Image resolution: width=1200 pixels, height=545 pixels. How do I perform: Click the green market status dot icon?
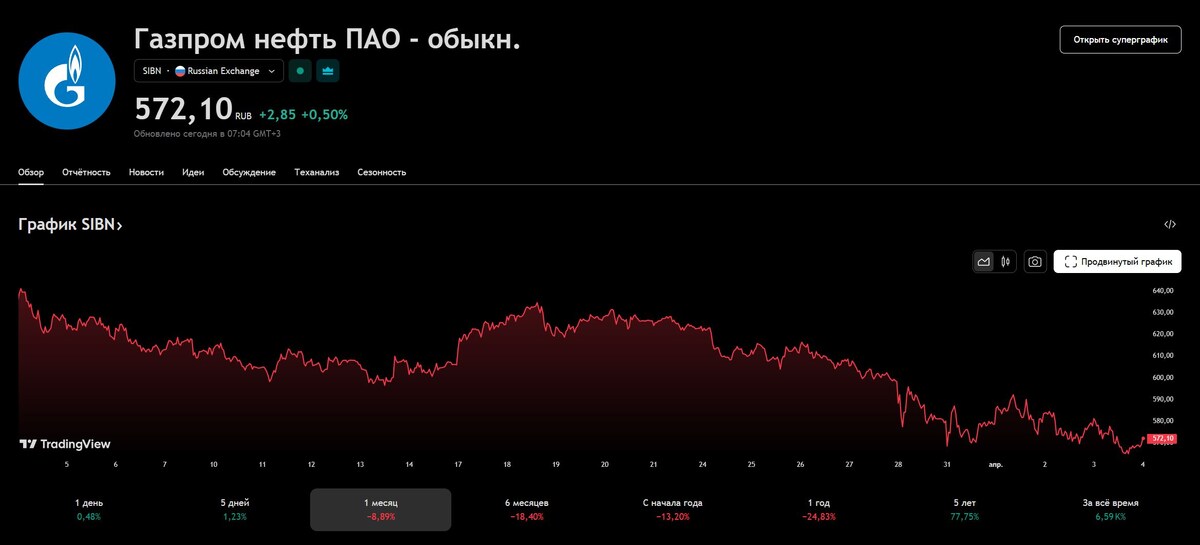(x=299, y=71)
